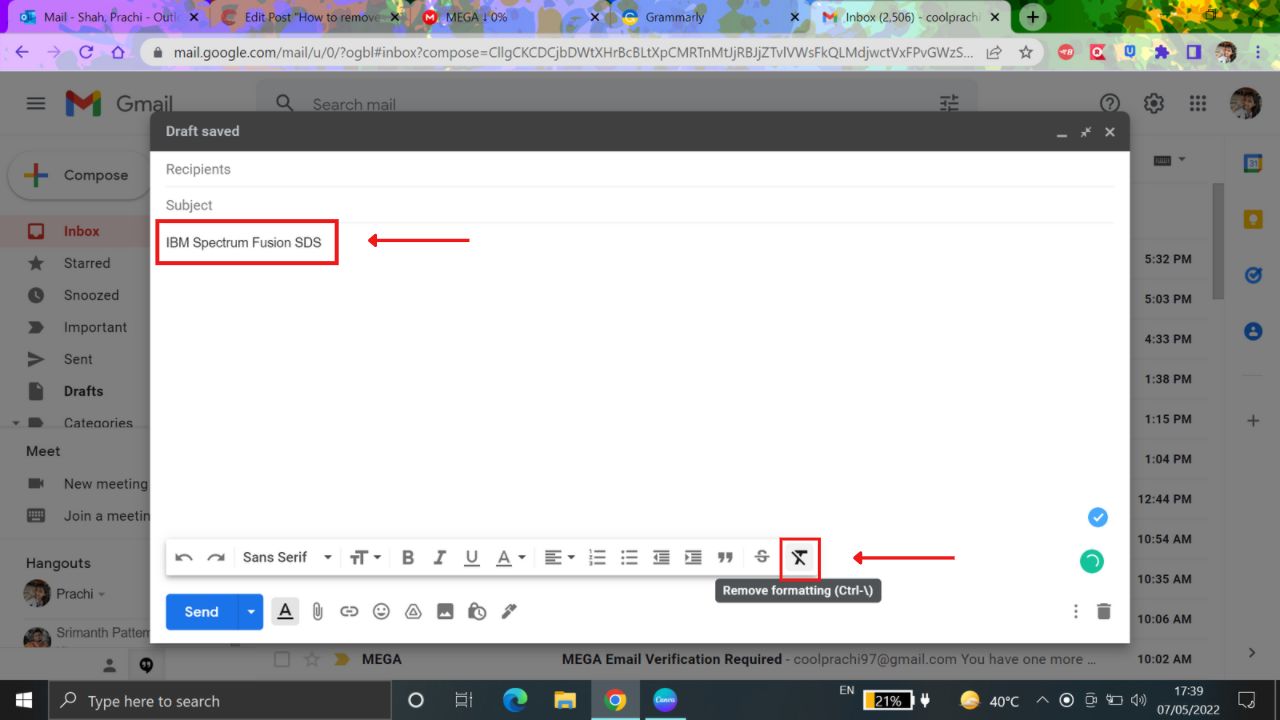Open the Important folder
Screen dimensions: 1280x720
pos(95,327)
